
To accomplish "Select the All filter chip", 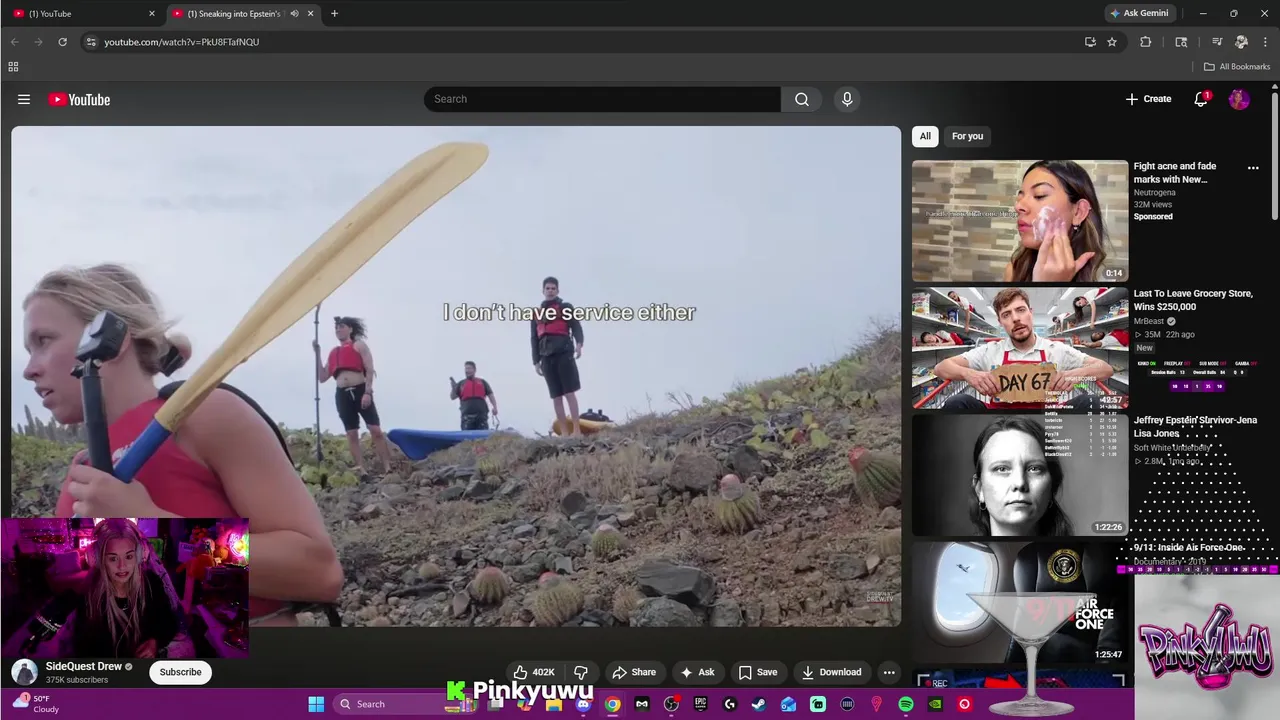I will coord(925,136).
